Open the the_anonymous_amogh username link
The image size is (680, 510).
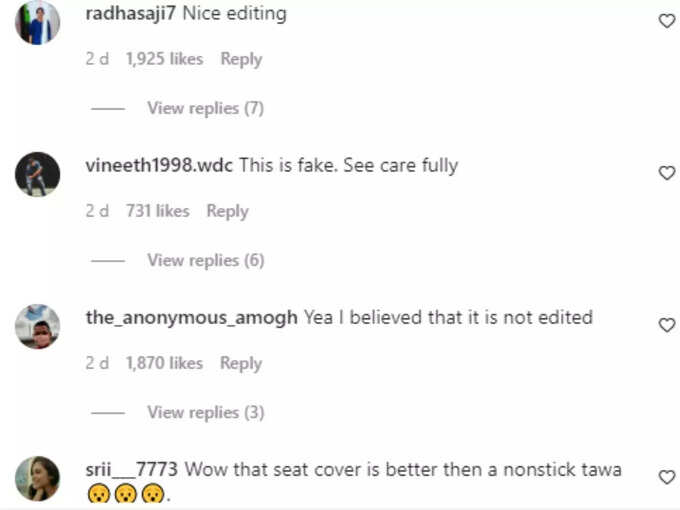(191, 318)
